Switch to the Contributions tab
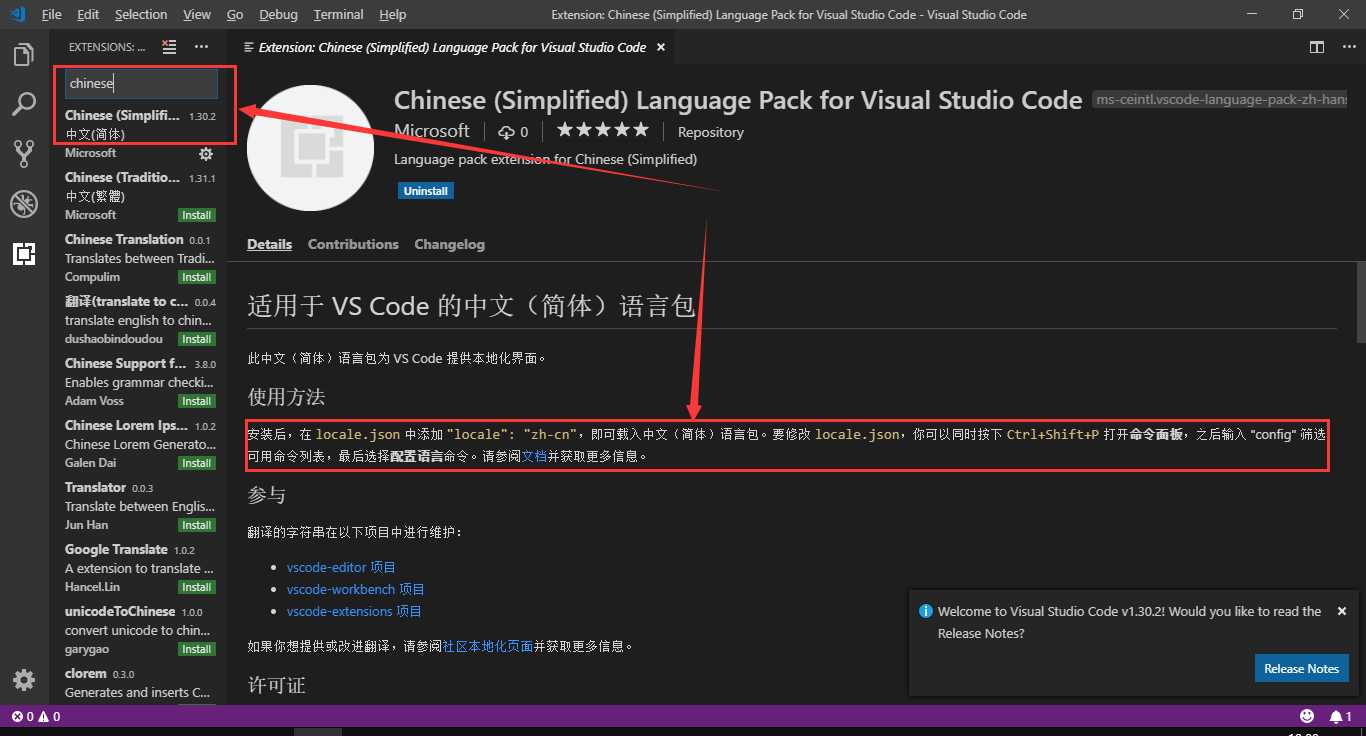The height and width of the screenshot is (736, 1366). pyautogui.click(x=353, y=244)
